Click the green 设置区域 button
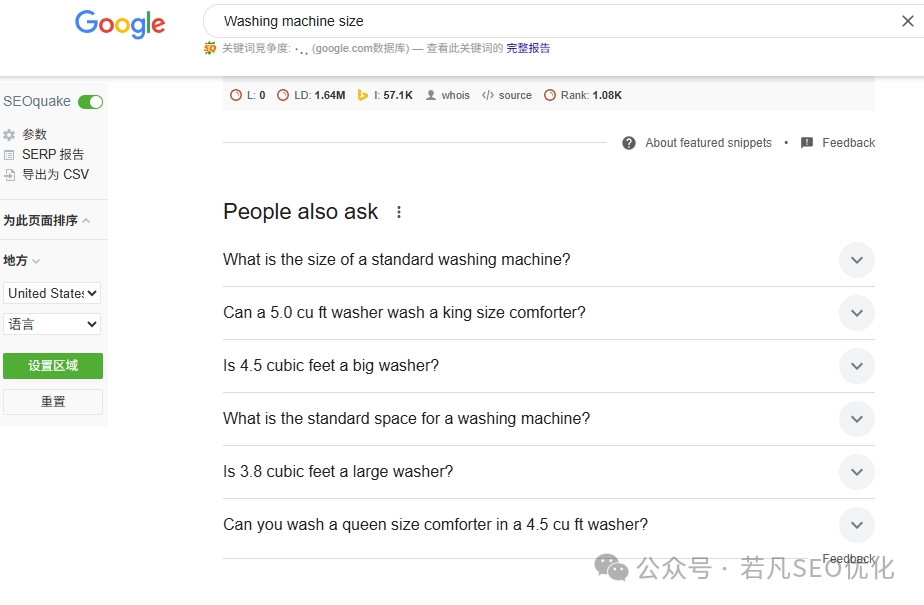The height and width of the screenshot is (605, 924). click(52, 366)
